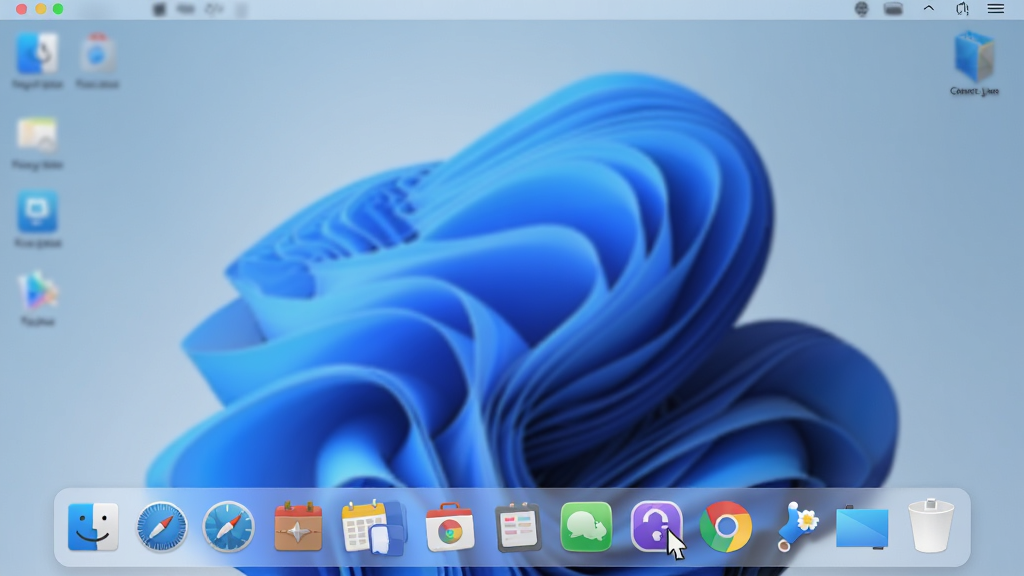
Task: Click the red close window button
Action: click(22, 9)
